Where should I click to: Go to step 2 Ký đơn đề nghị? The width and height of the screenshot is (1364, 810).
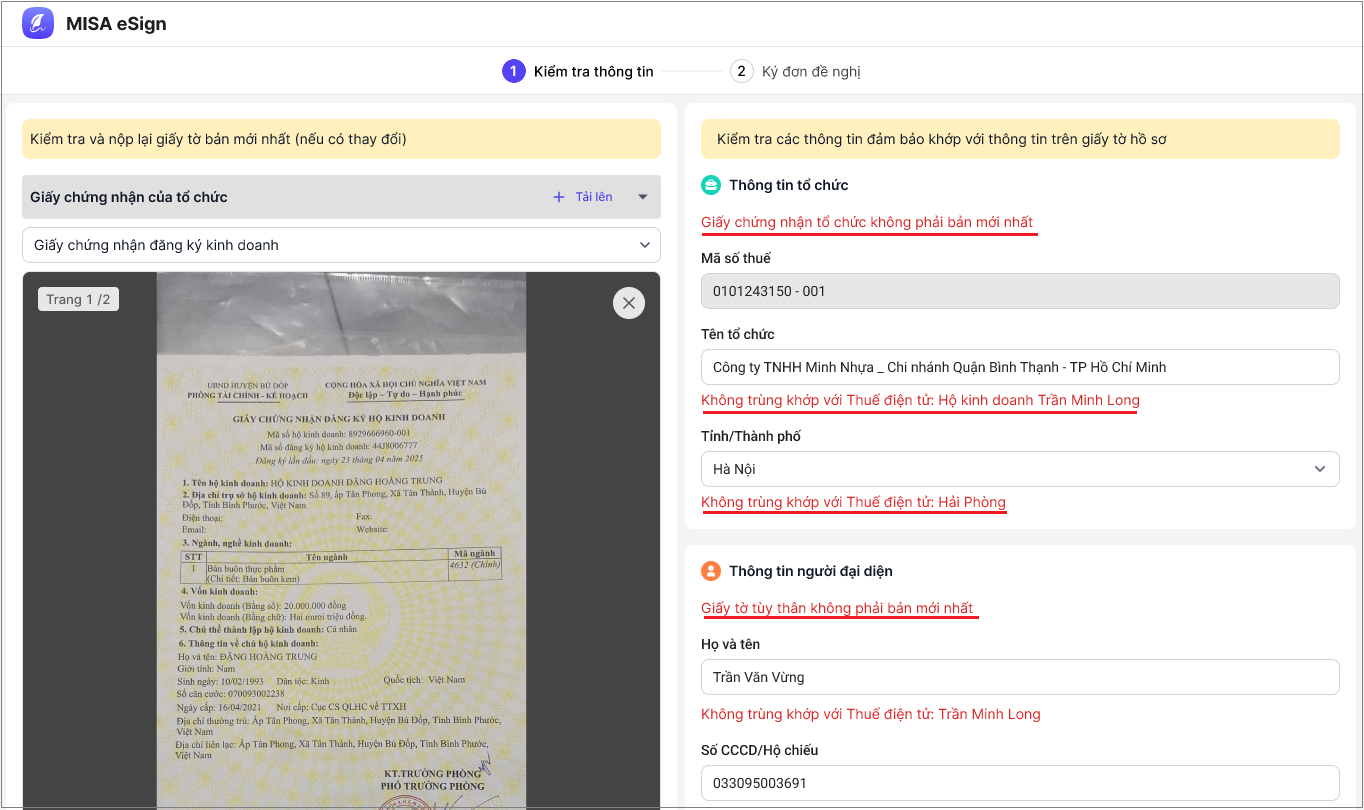click(795, 71)
